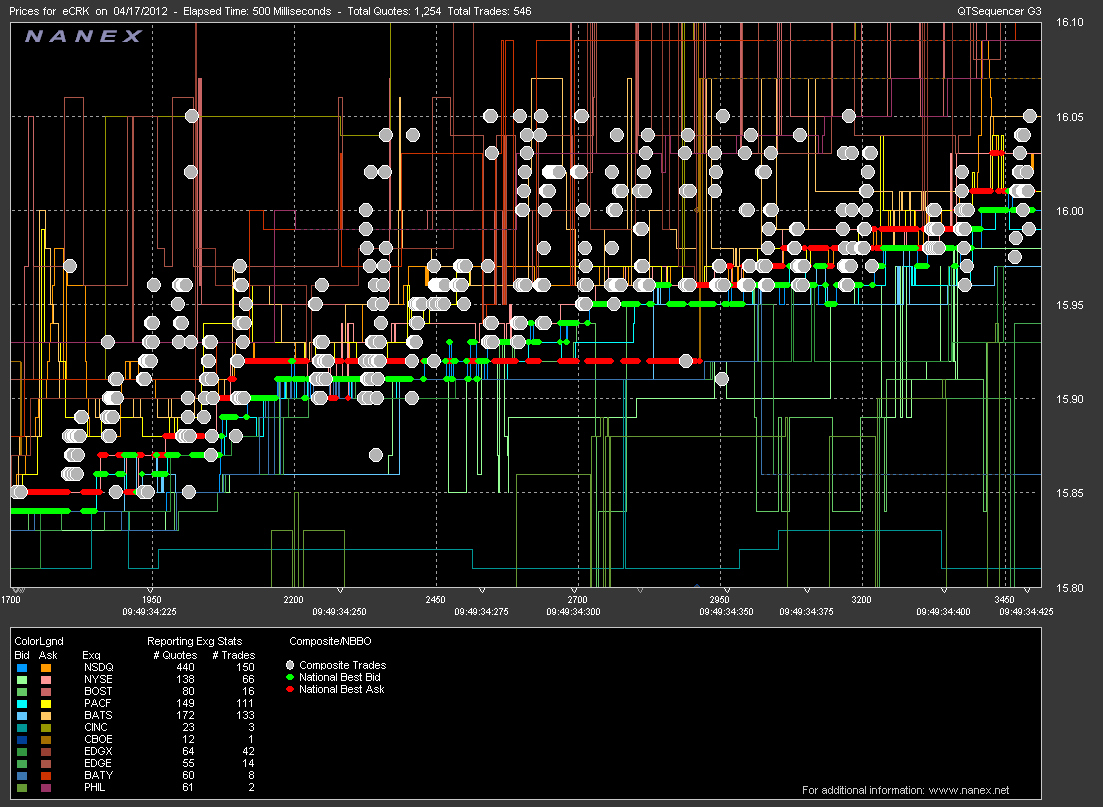The height and width of the screenshot is (807, 1103).
Task: Click the NSDQ exchange label
Action: click(x=98, y=667)
